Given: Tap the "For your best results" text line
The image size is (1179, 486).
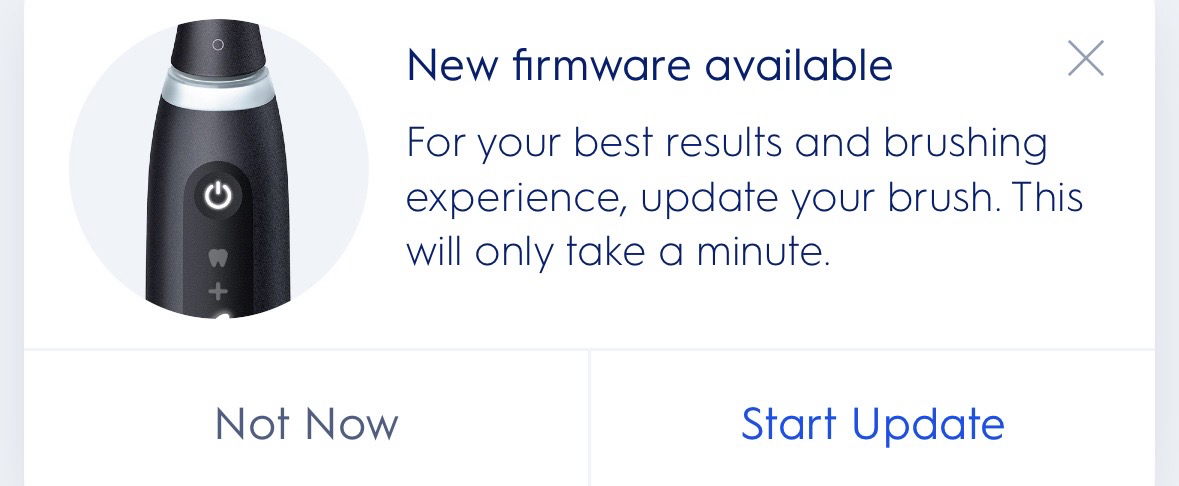Looking at the screenshot, I should [x=726, y=144].
